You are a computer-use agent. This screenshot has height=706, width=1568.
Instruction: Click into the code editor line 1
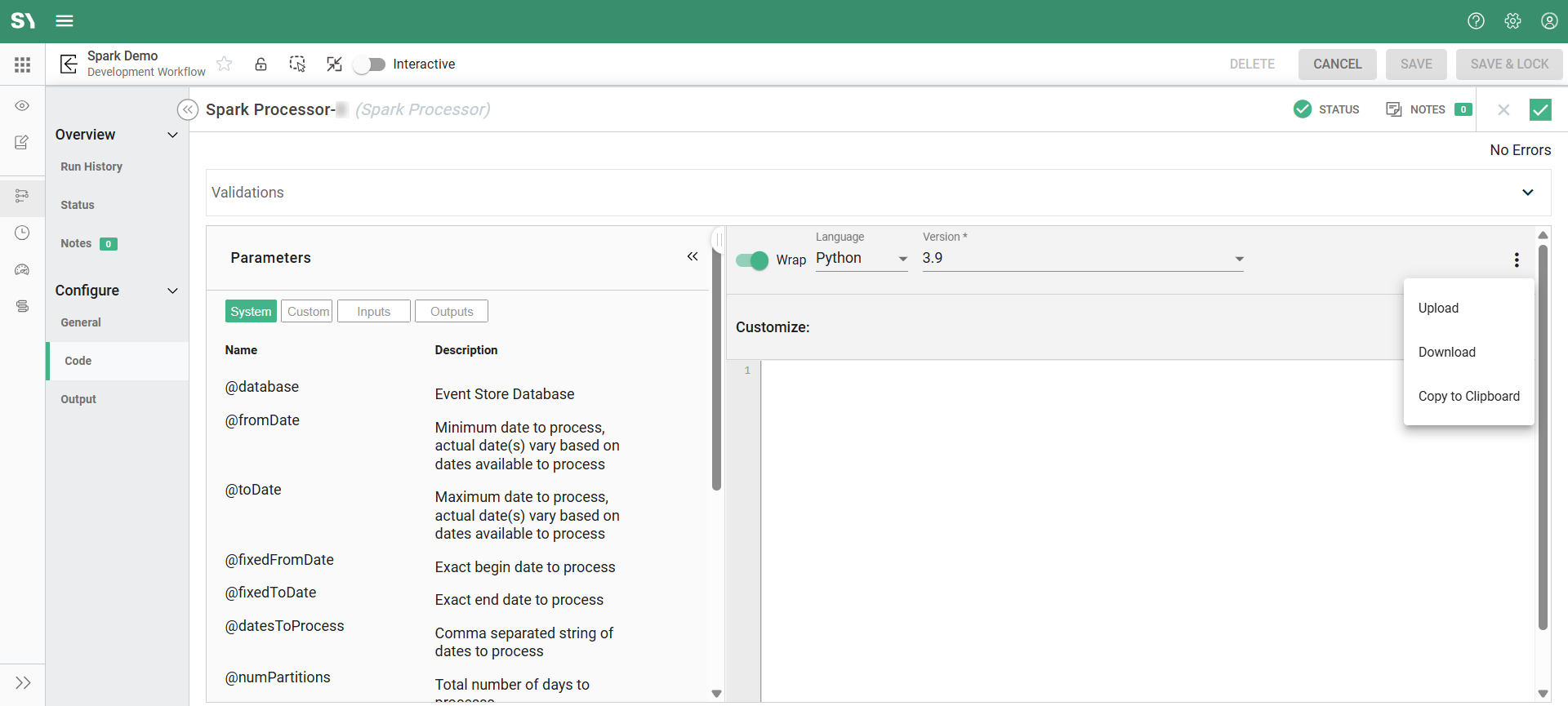[1062, 371]
